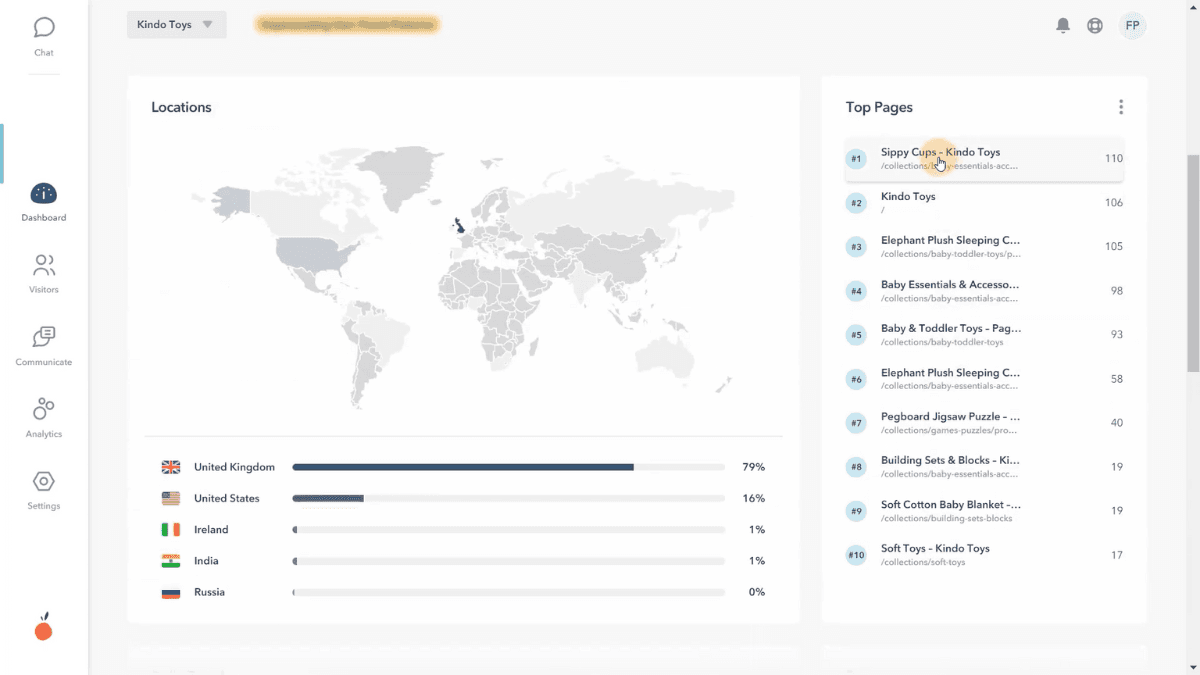1200x675 pixels.
Task: Click the #10 rank badge
Action: pos(856,555)
